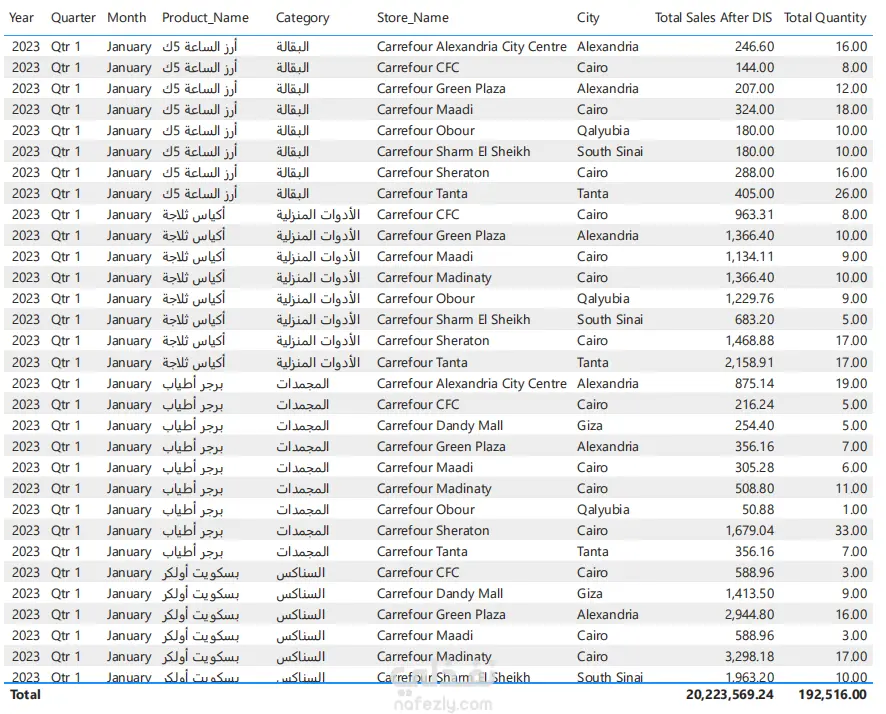Select the sales value 508.80
The image size is (886, 714).
(754, 488)
